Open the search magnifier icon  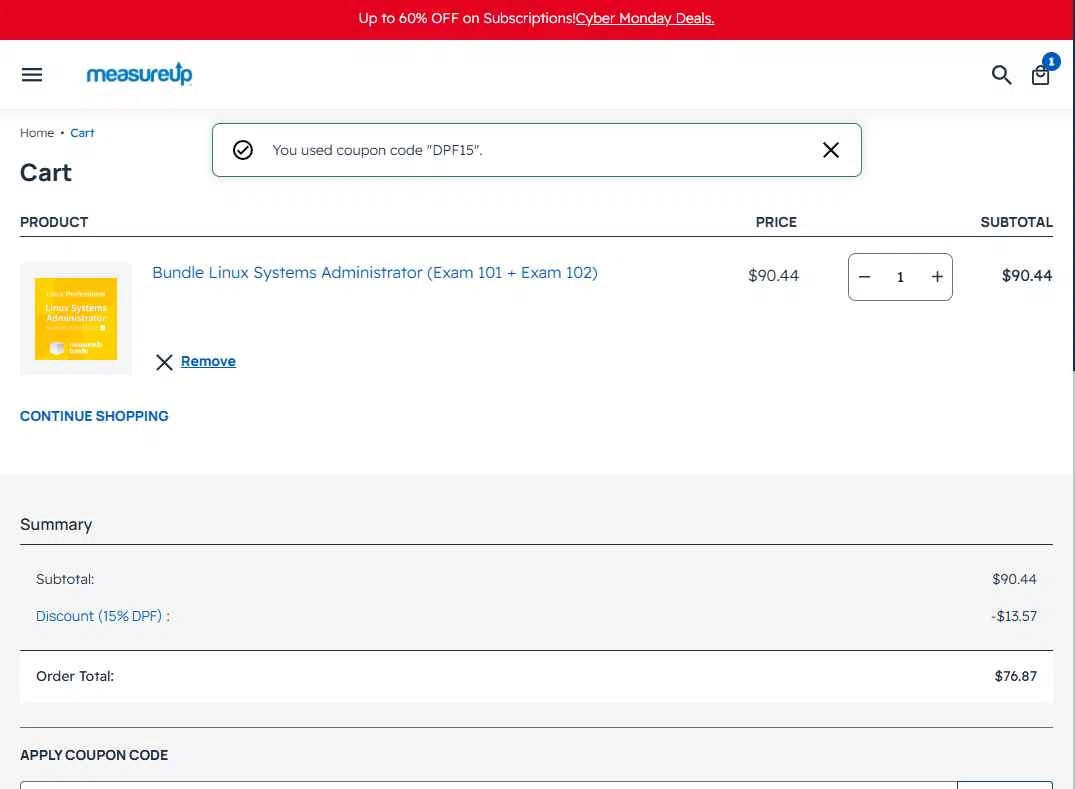click(x=1001, y=75)
